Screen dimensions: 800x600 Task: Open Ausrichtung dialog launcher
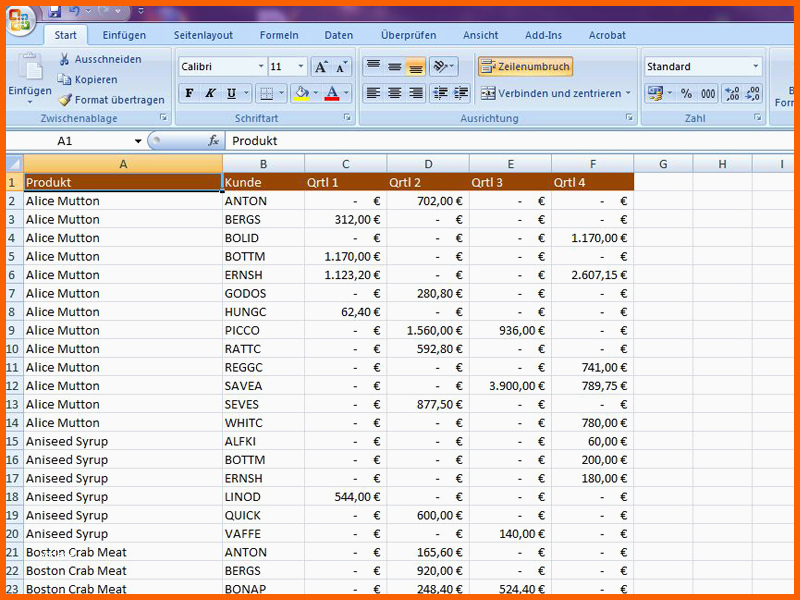pyautogui.click(x=630, y=117)
